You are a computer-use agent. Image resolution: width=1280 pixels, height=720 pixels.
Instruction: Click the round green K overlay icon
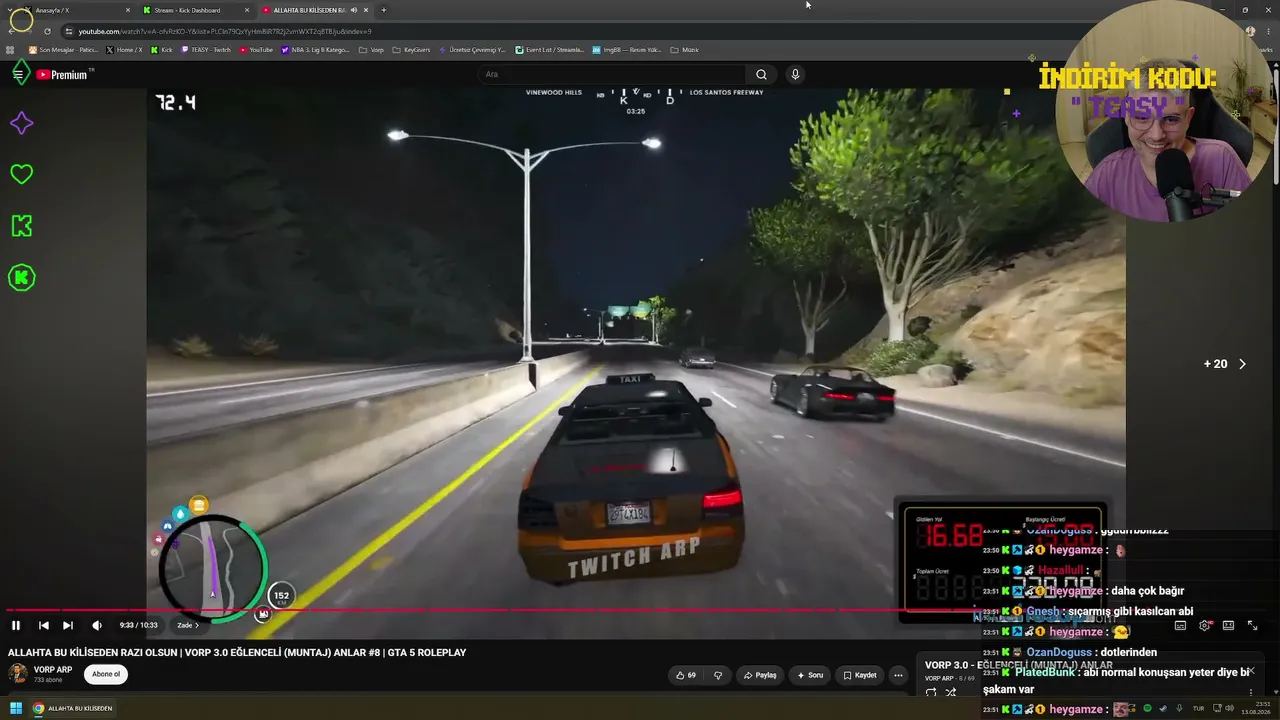click(21, 278)
